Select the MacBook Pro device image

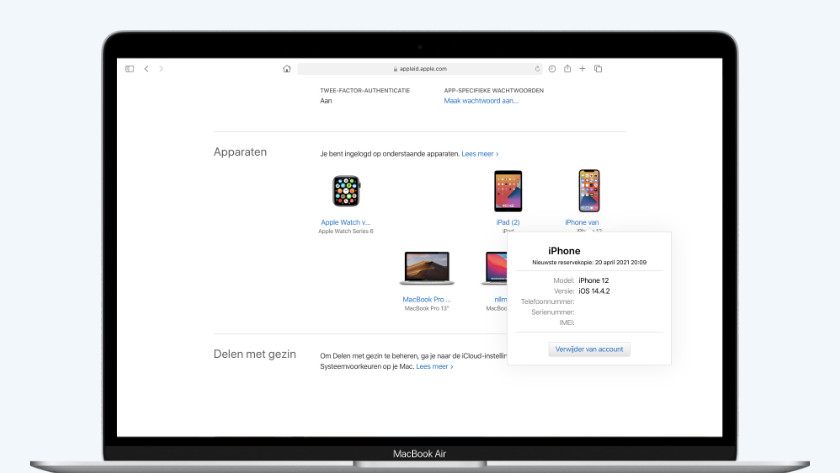pos(427,268)
